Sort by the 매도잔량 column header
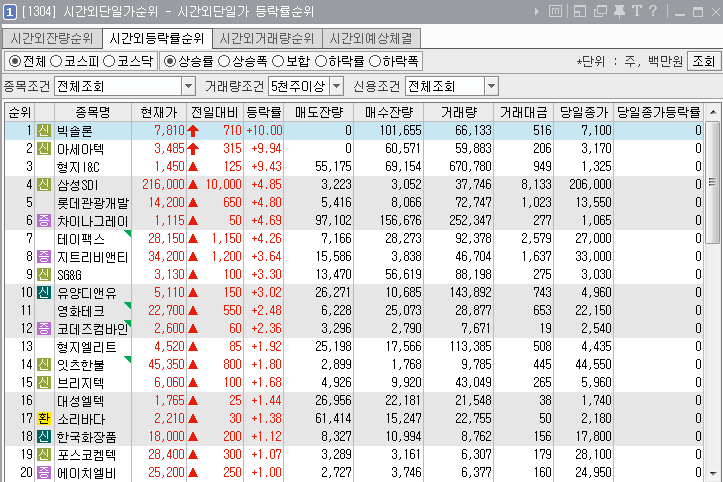Screen dimensions: 723x482 (319, 112)
